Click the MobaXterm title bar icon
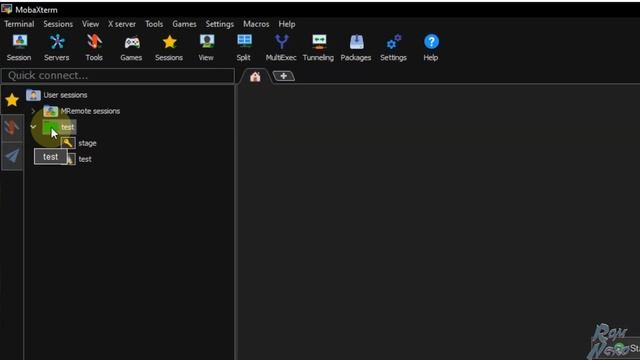Screen dimensions: 640x360 click(7, 9)
